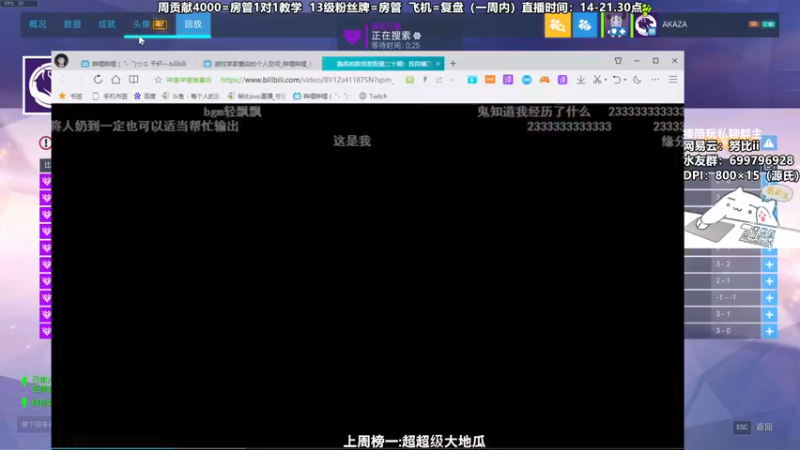Click the orange find-group icon
Image resolution: width=800 pixels, height=450 pixels.
[557, 24]
